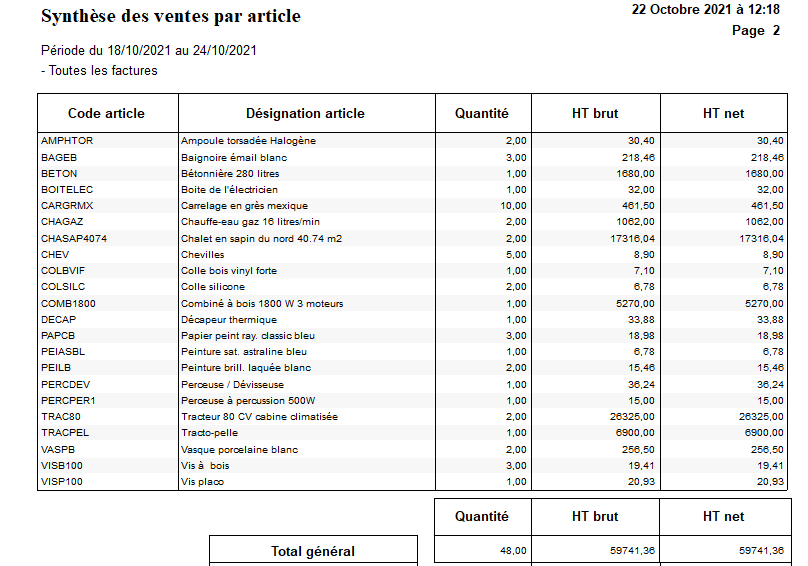
Task: Click the 'Total général' label
Action: tap(312, 551)
